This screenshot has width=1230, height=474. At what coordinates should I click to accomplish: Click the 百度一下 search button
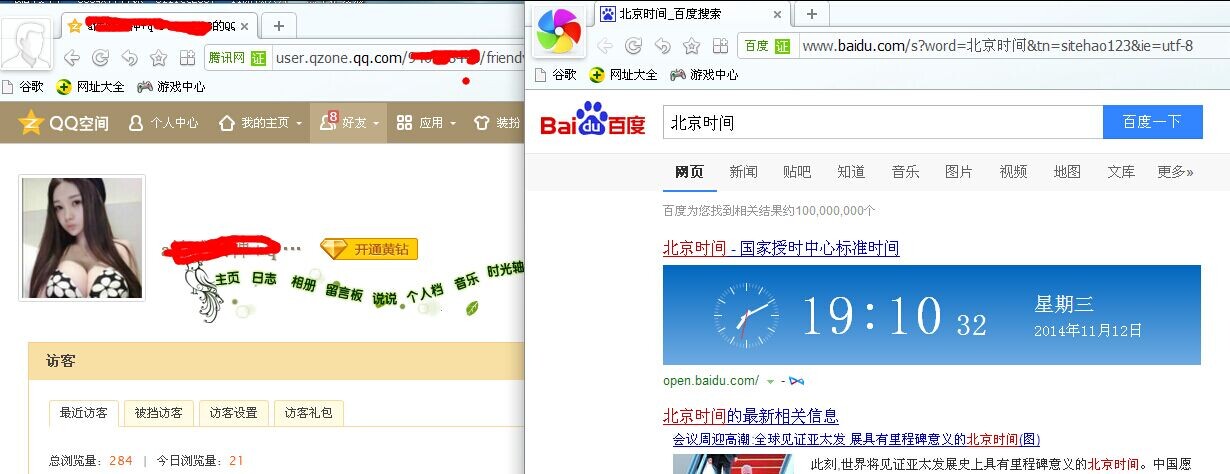tap(1152, 122)
